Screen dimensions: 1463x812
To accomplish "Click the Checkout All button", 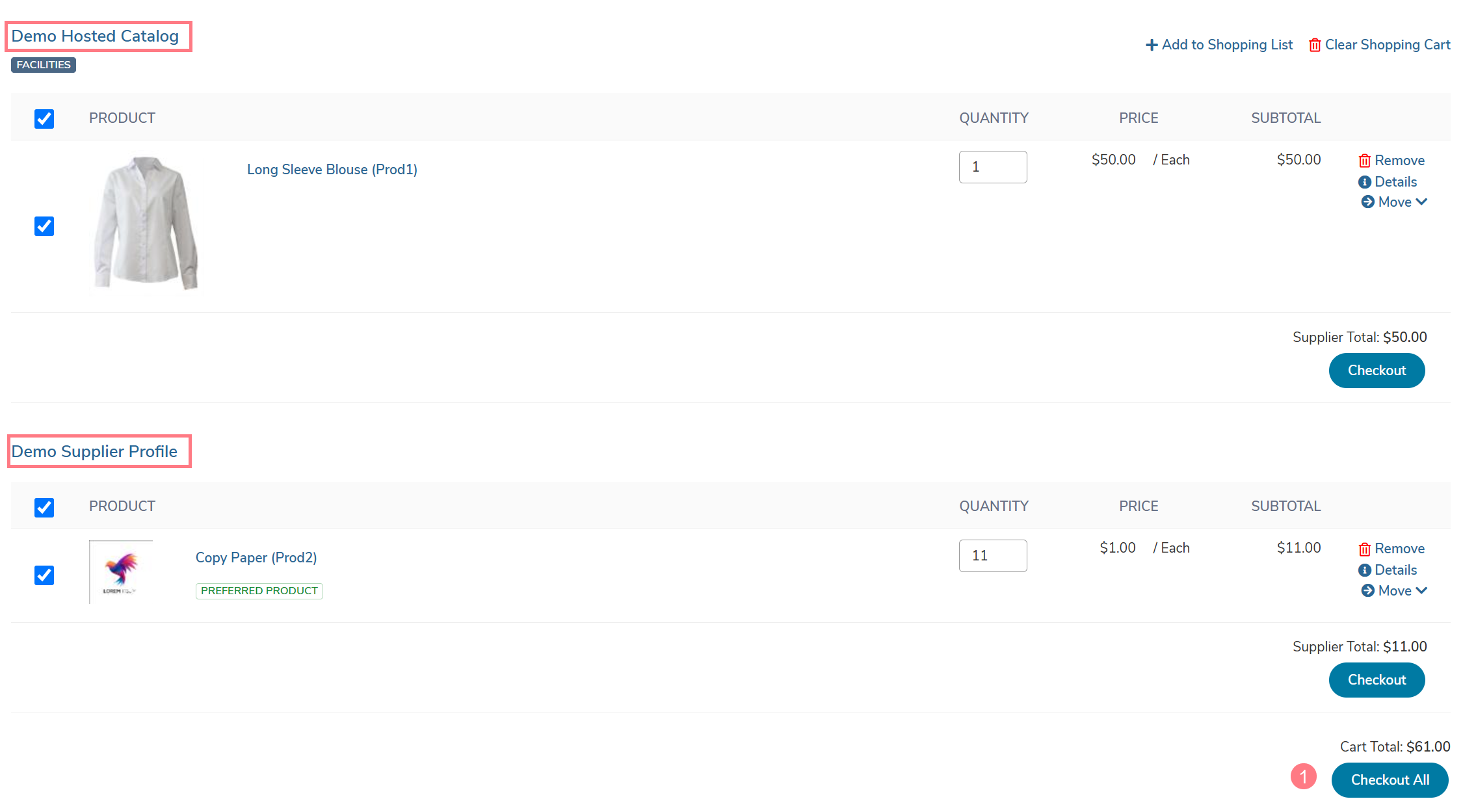I will pos(1390,780).
